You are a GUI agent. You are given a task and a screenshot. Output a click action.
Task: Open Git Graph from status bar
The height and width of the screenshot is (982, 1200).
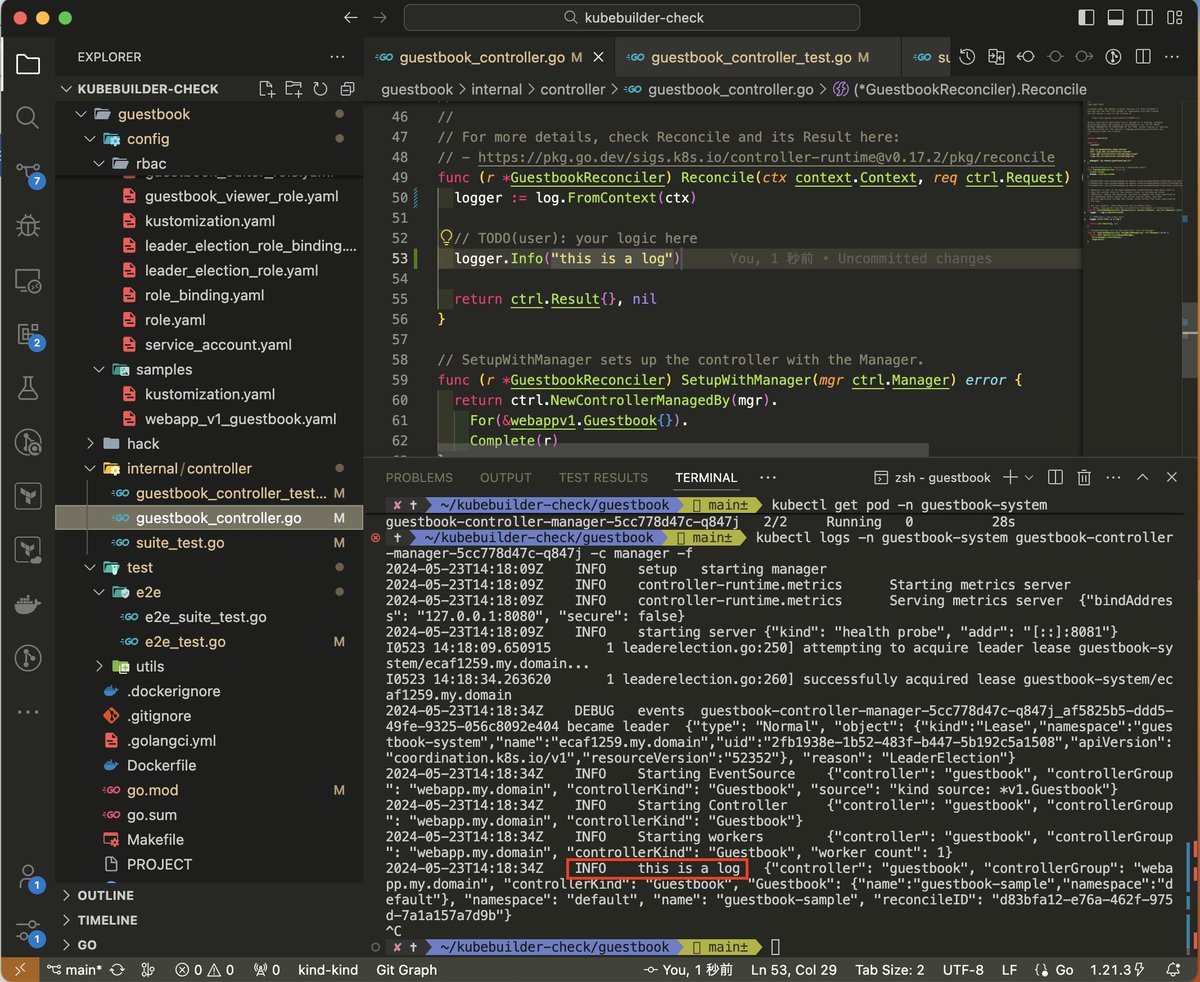click(407, 970)
